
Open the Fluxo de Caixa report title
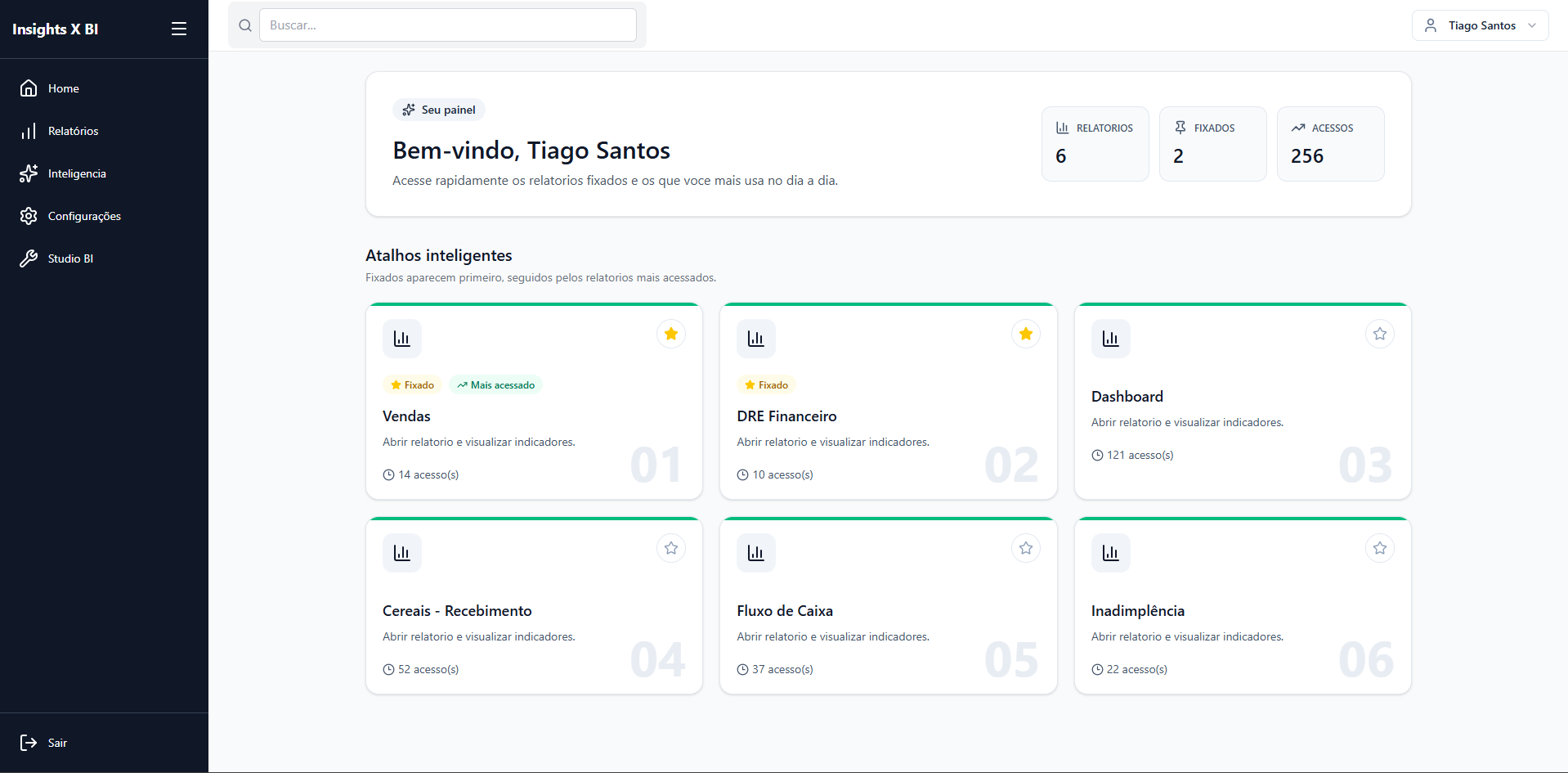point(785,611)
